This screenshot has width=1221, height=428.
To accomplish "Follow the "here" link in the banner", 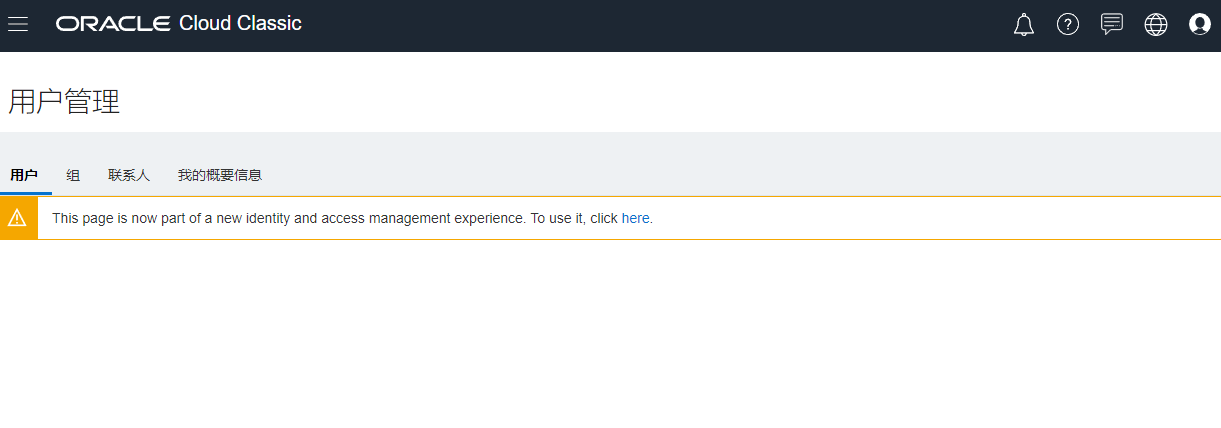I will point(635,218).
